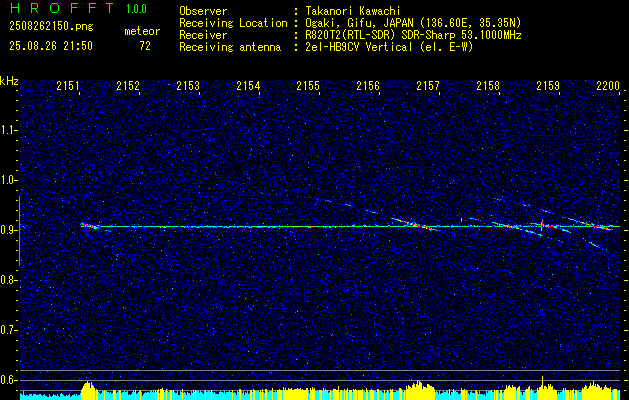This screenshot has width=629, height=400.
Task: Click the meteor label
Action: pyautogui.click(x=142, y=31)
